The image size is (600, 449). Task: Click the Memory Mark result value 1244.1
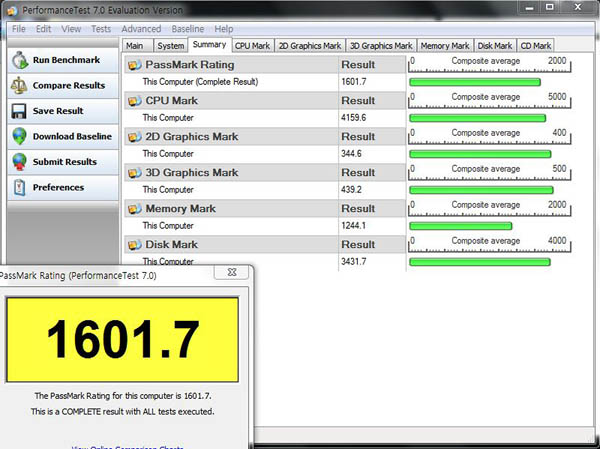point(354,226)
